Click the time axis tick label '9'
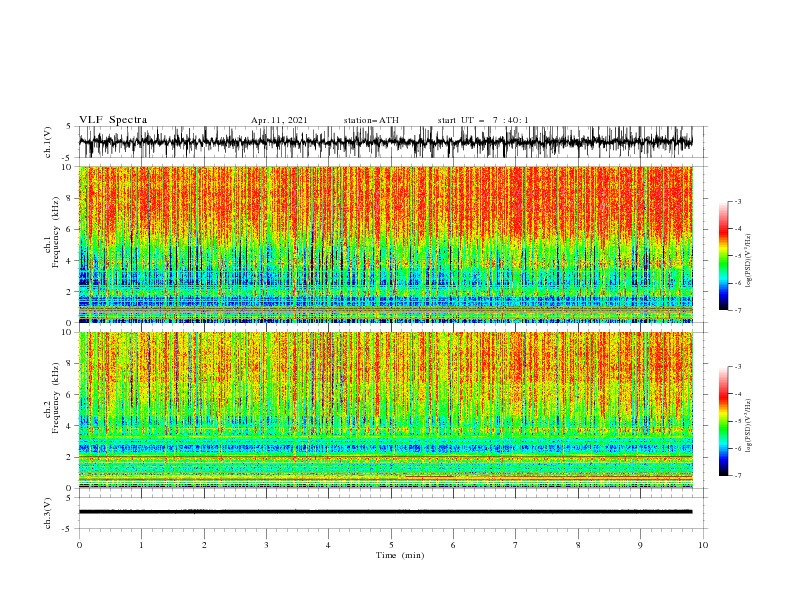Screen dimensions: 792x612 [640, 545]
